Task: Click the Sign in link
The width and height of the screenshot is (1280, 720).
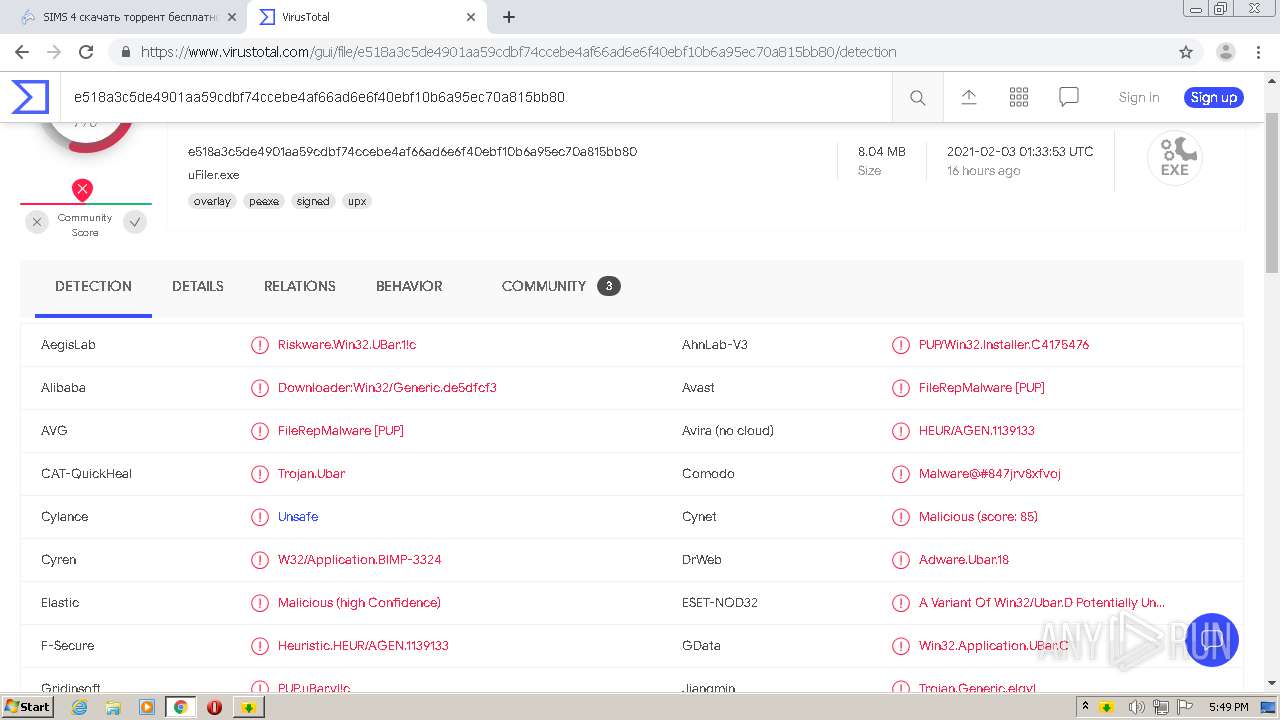Action: (x=1139, y=97)
